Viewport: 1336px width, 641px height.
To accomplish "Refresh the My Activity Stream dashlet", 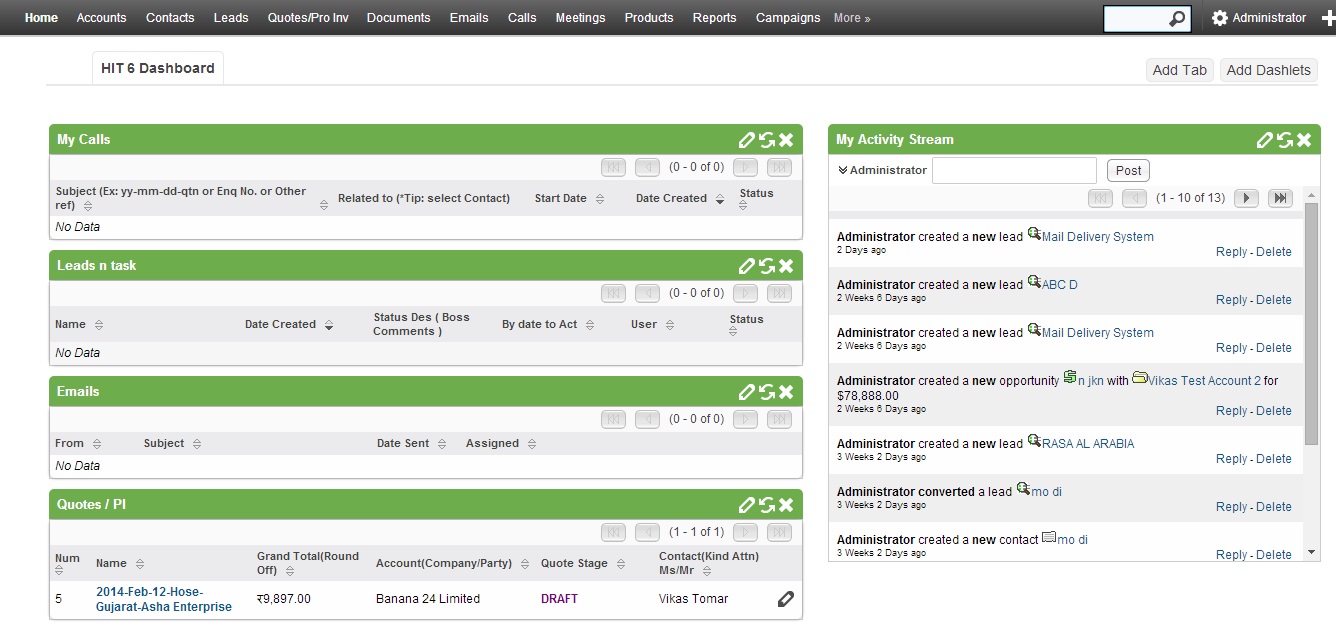I will tap(1285, 140).
